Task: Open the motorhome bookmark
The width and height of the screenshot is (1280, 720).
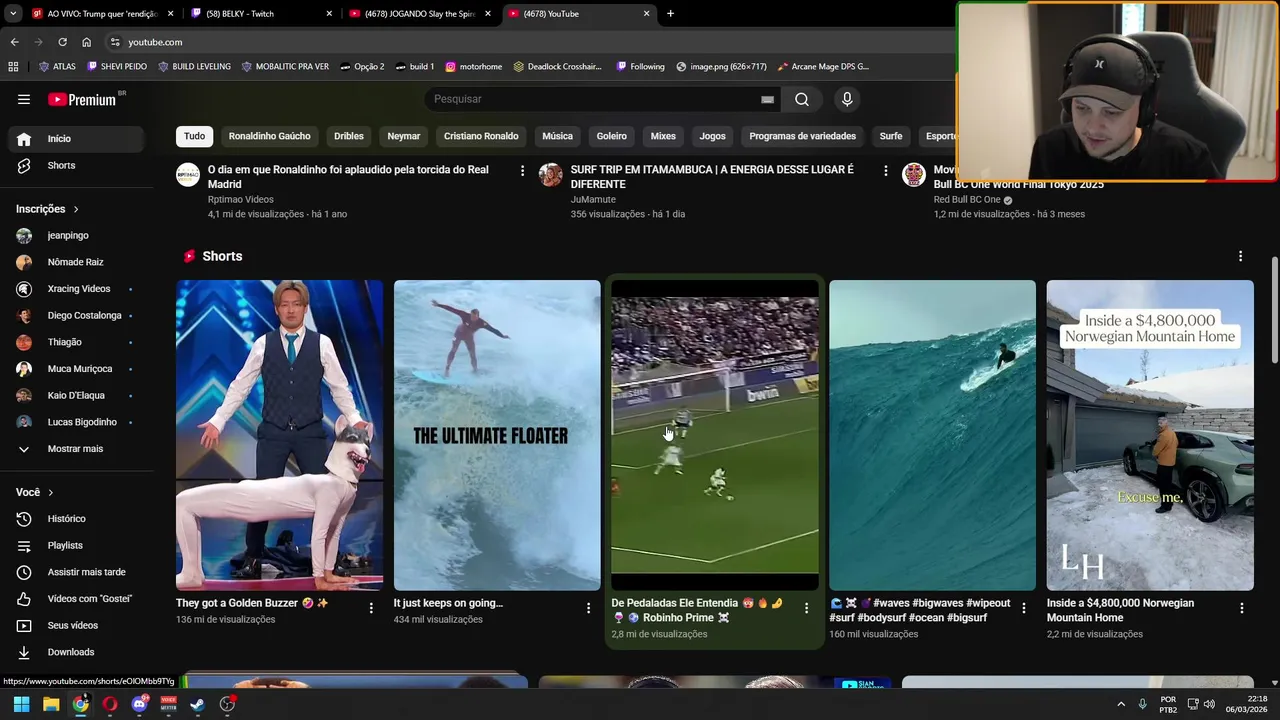Action: coord(474,67)
